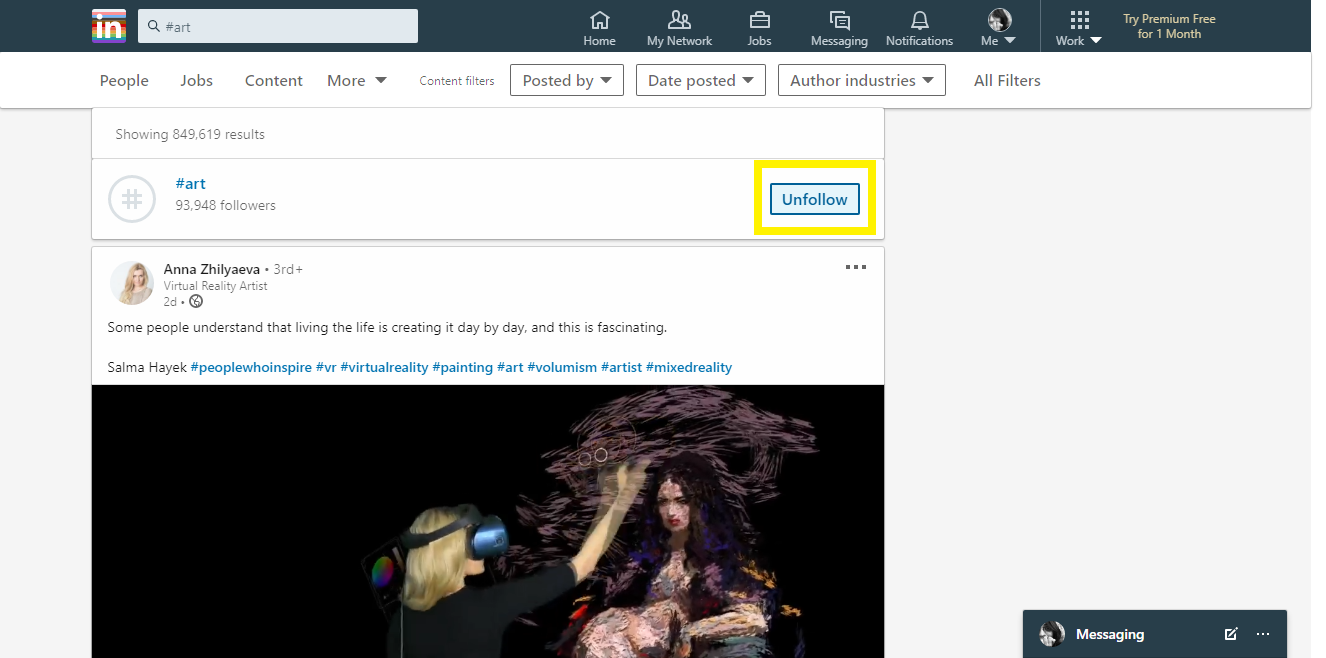The height and width of the screenshot is (658, 1326).
Task: Click the #mixedreality hashtag
Action: click(689, 367)
